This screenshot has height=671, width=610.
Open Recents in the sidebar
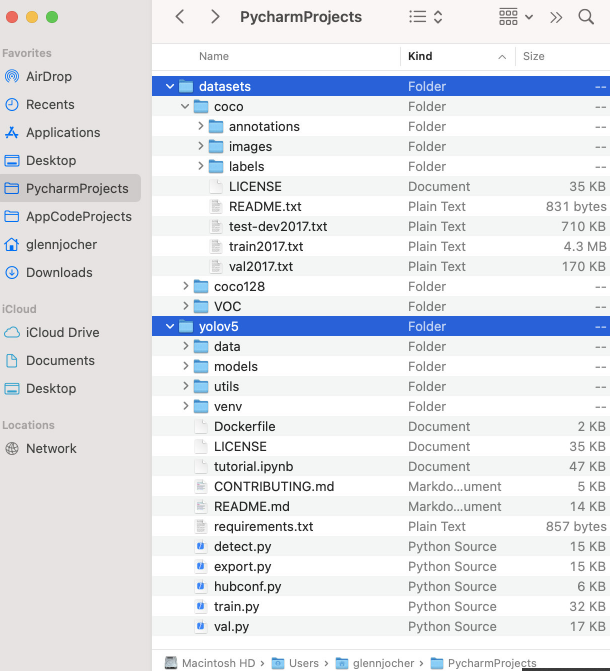(50, 104)
